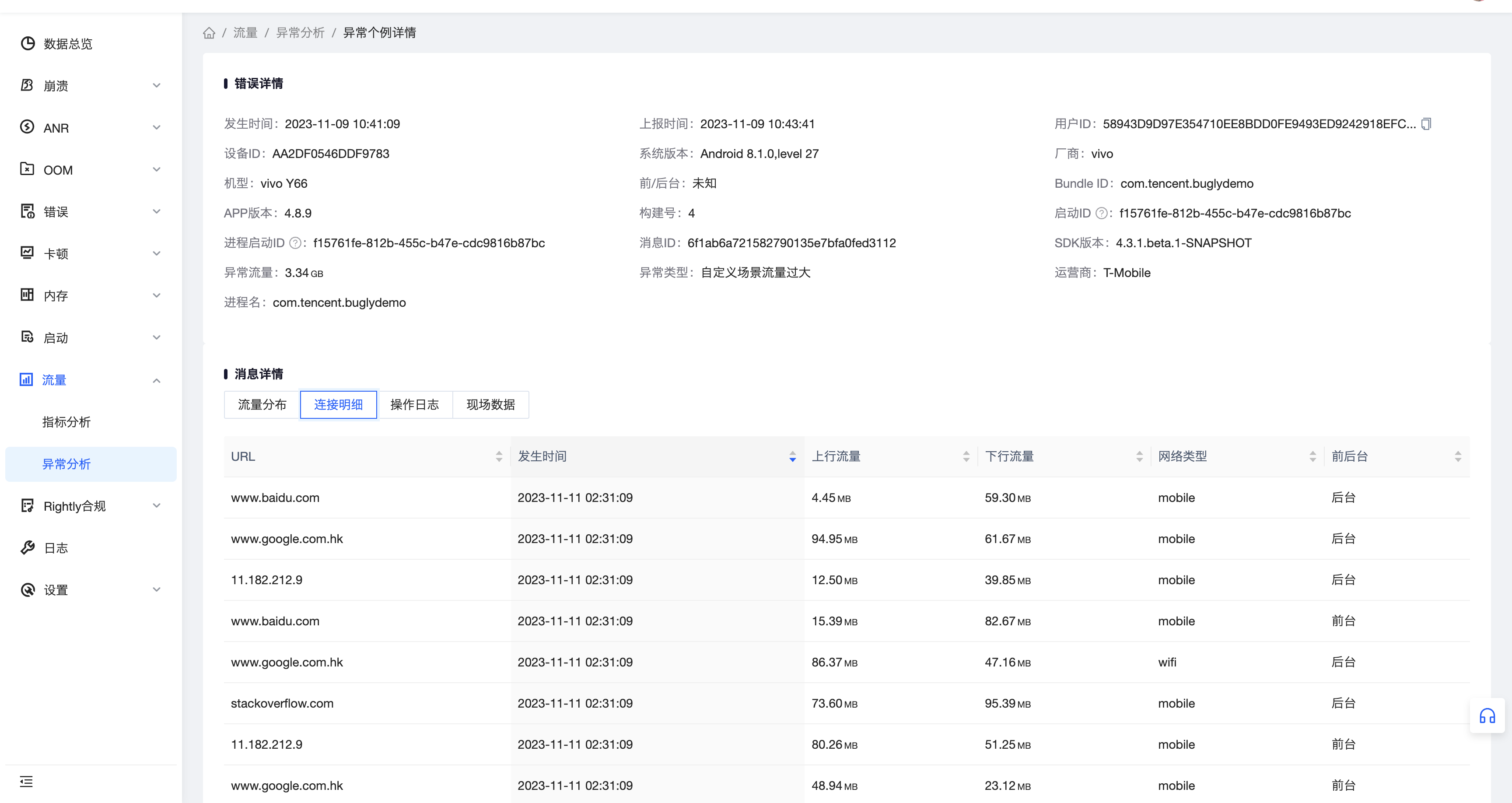Open 日志 from the sidebar
This screenshot has height=803, width=1512.
(56, 548)
